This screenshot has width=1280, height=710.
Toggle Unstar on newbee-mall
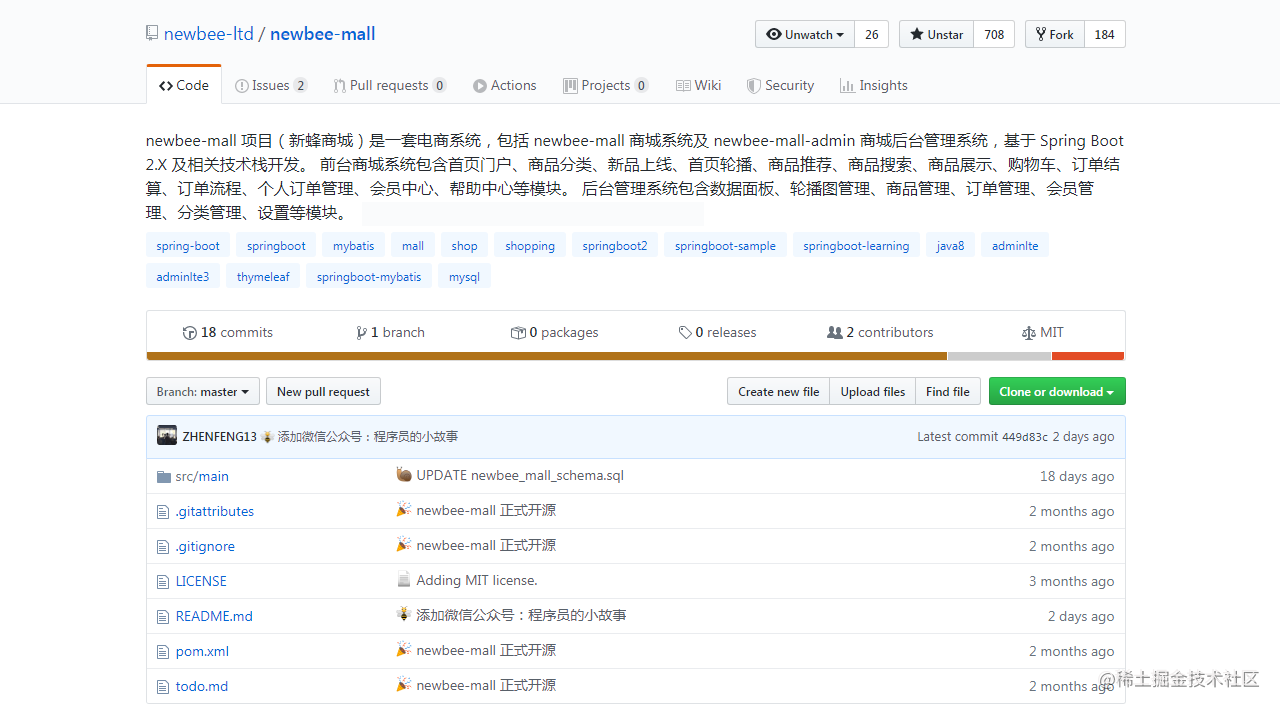936,34
